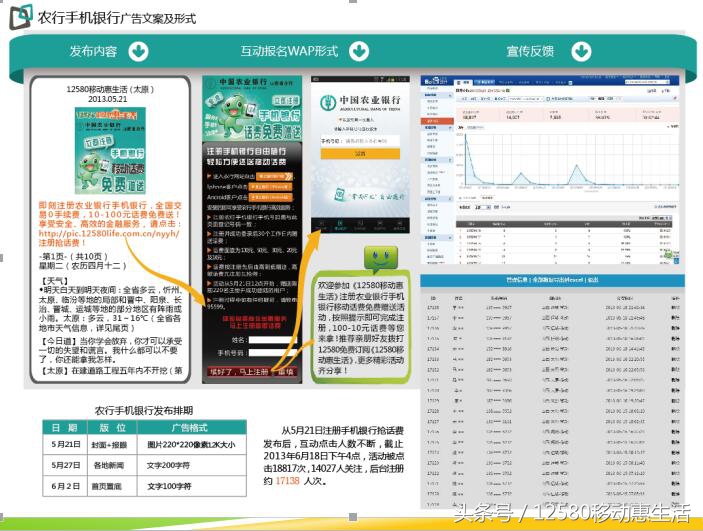This screenshot has height=531, width=703.
Task: Click the orange login button on the phone screen
Action: point(360,154)
